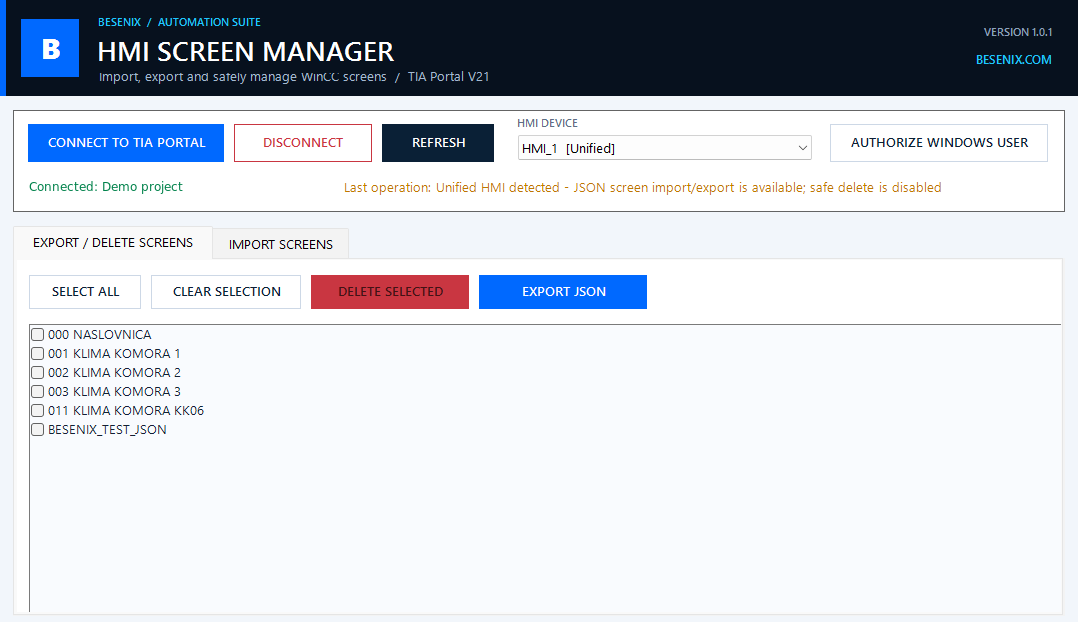
Task: Click Authorize Windows User button
Action: 938,143
